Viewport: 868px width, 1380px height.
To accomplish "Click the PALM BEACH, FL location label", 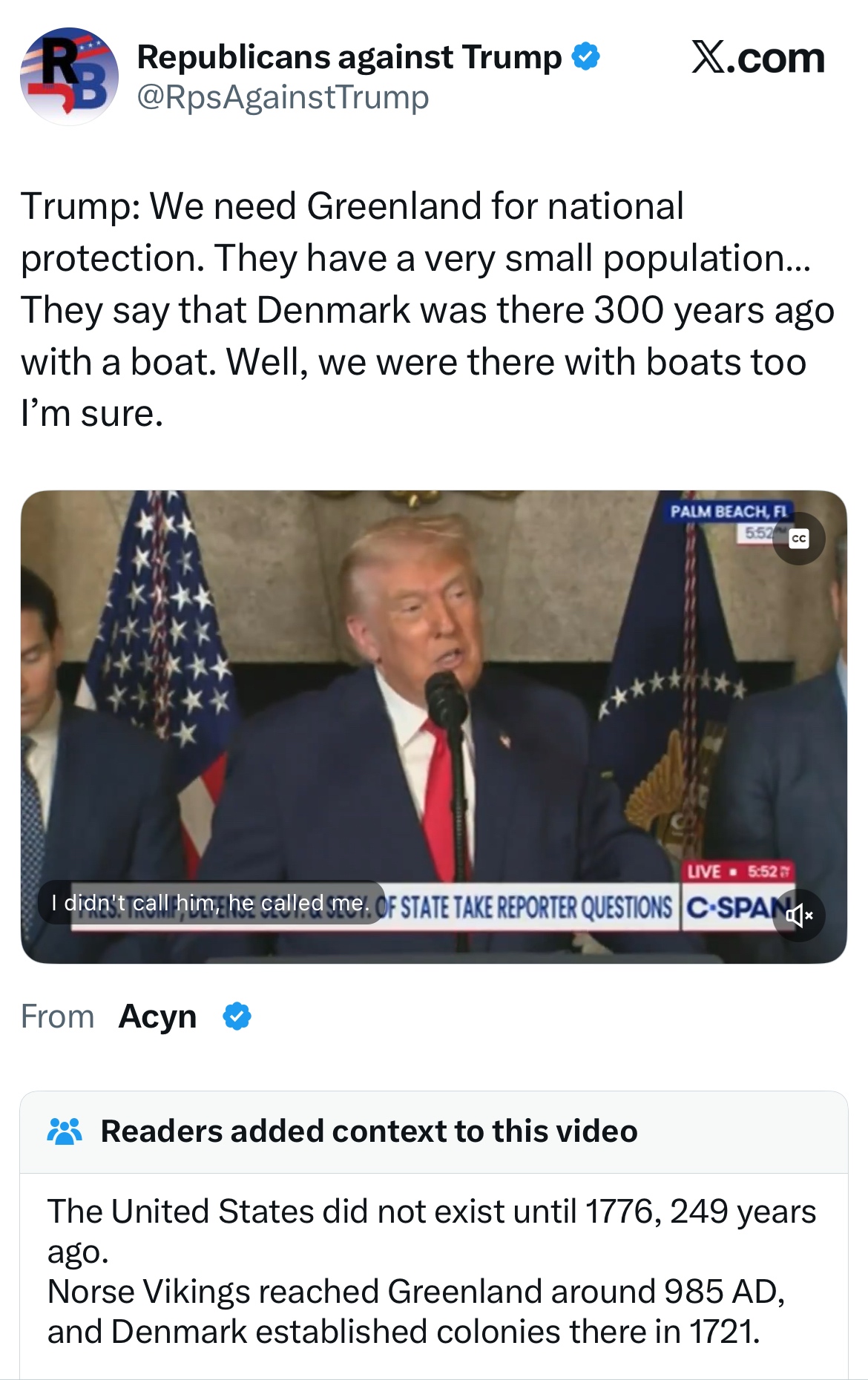I will tap(729, 511).
